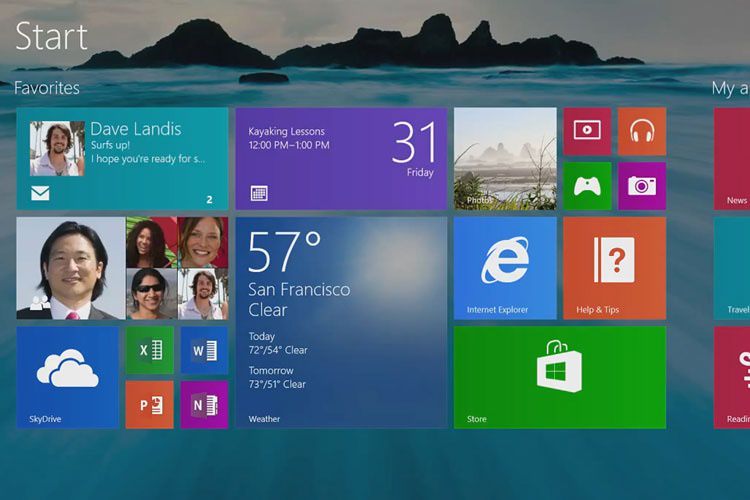Click the '31 Friday' date on calendar tile
Image resolution: width=750 pixels, height=500 pixels.
[x=414, y=149]
